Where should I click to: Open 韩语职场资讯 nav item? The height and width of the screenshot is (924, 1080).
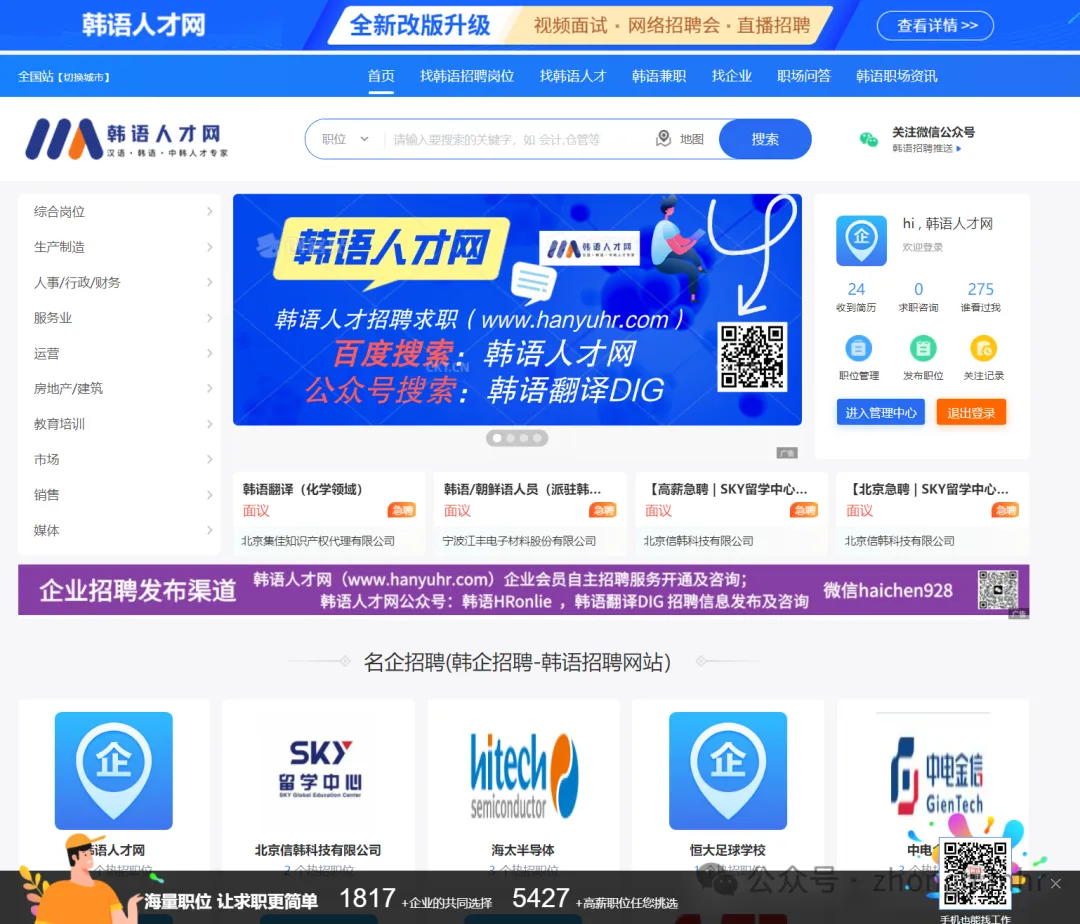[896, 76]
